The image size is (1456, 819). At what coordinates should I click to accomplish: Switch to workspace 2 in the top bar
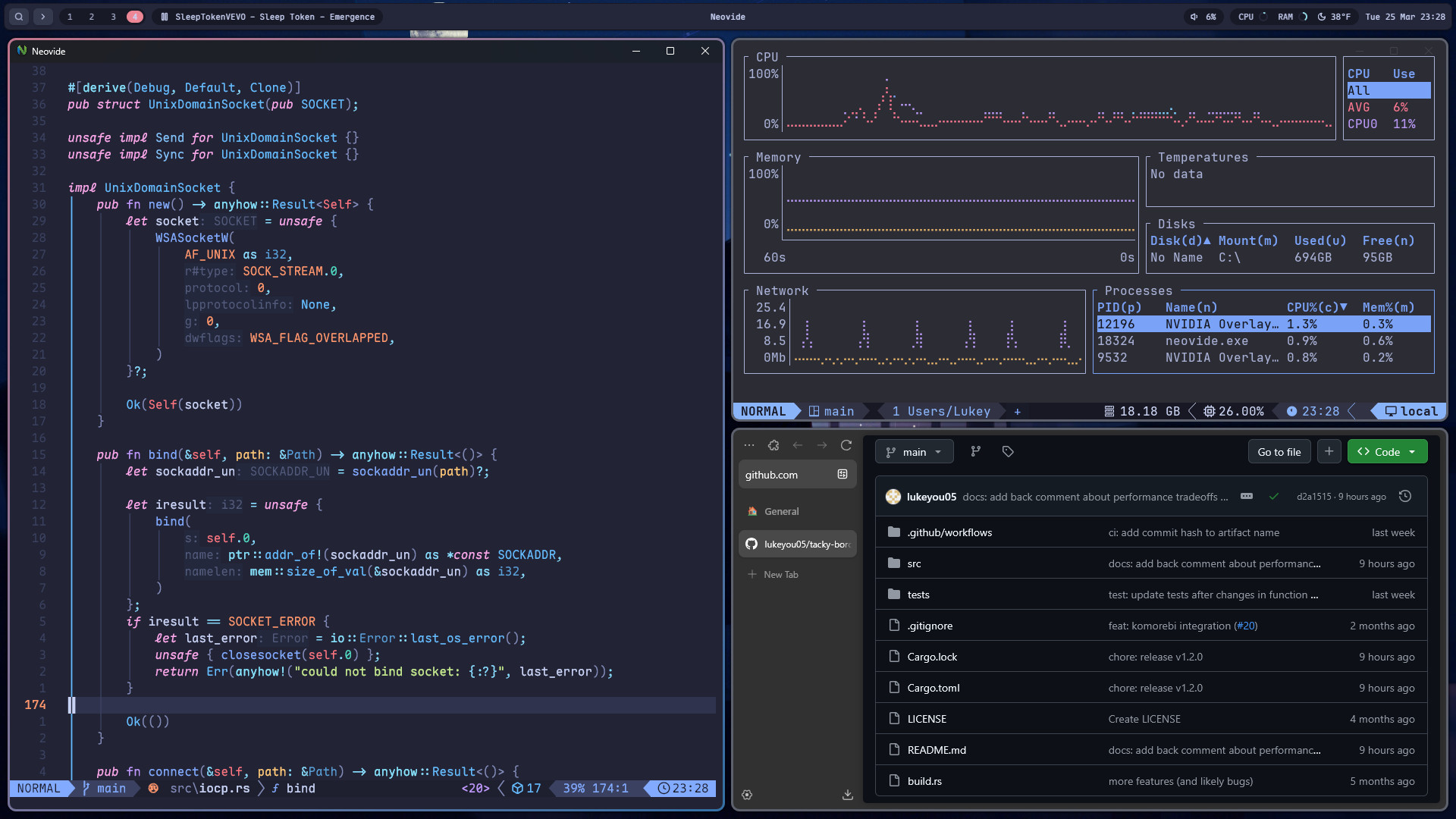pyautogui.click(x=92, y=17)
